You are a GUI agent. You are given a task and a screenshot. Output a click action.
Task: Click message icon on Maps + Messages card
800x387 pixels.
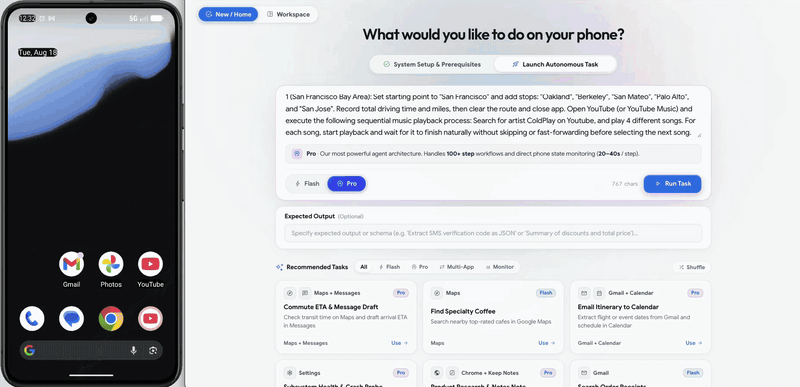point(305,293)
